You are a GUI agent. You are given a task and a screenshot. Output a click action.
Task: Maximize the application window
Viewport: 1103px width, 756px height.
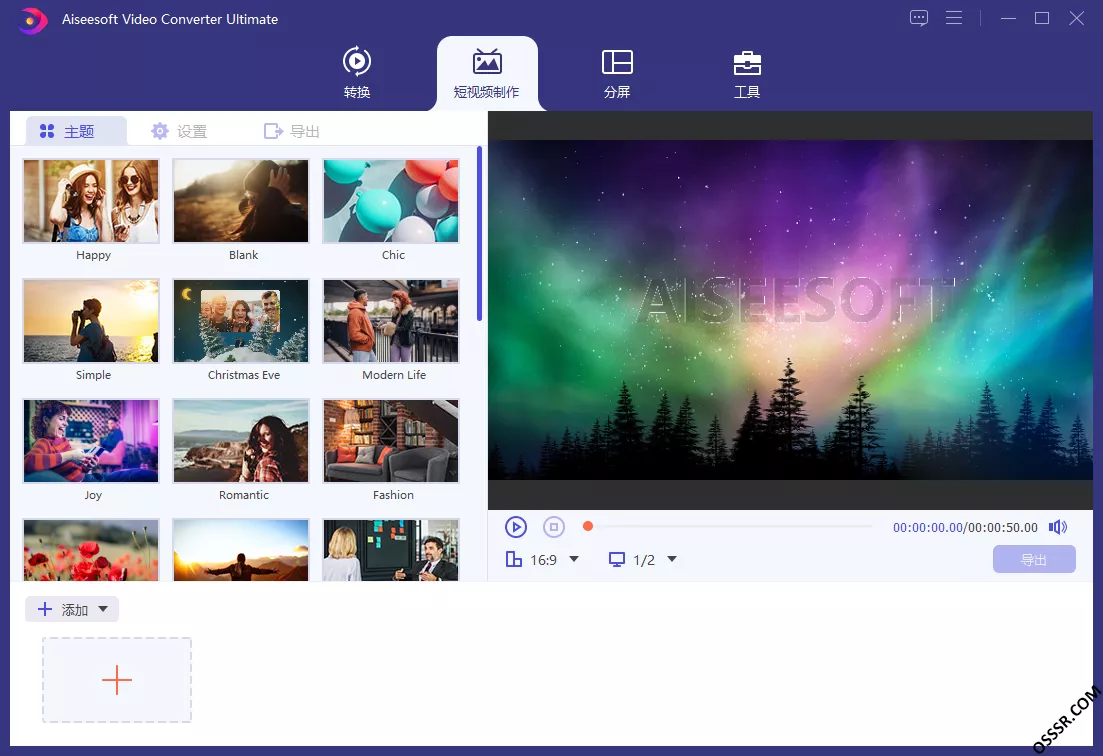pyautogui.click(x=1042, y=18)
